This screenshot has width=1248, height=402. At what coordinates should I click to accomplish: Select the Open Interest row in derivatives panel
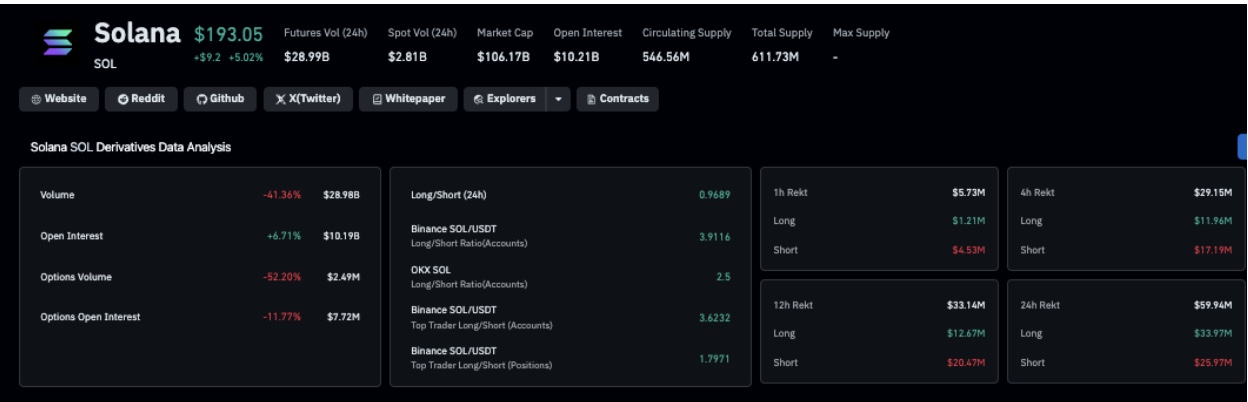click(x=200, y=235)
